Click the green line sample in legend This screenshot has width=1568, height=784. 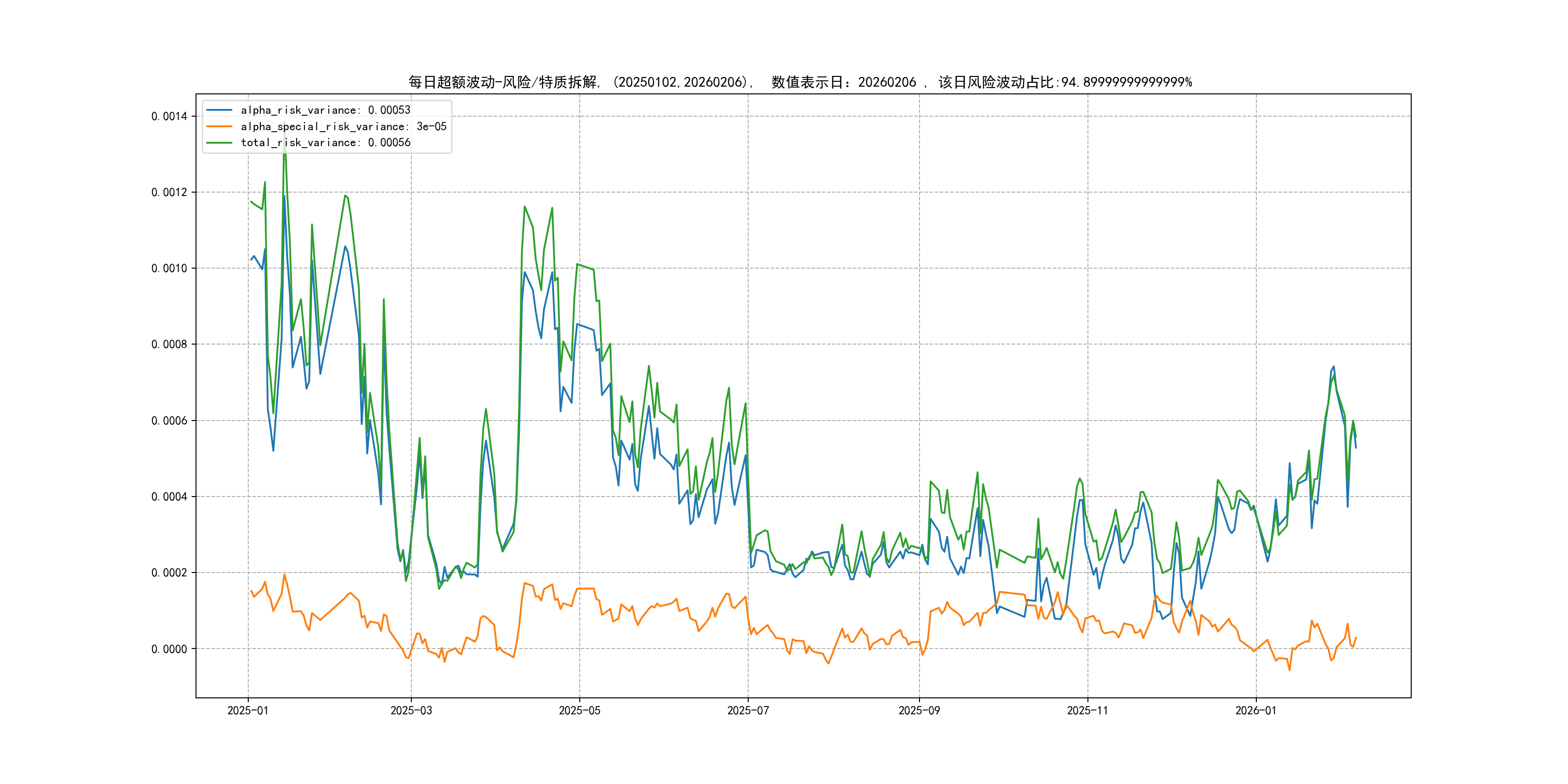tap(219, 142)
